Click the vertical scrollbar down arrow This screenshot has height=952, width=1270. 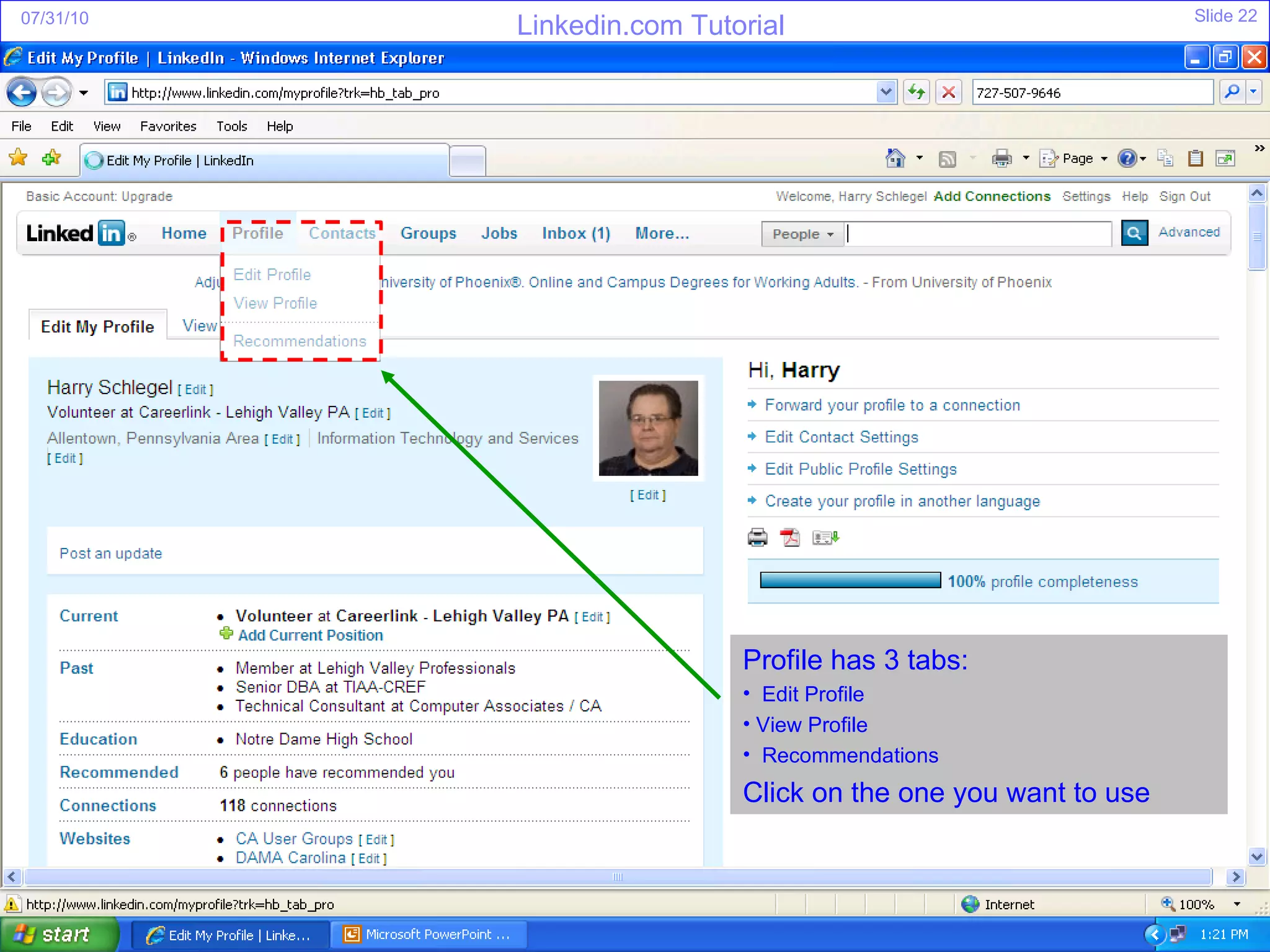pyautogui.click(x=1257, y=857)
